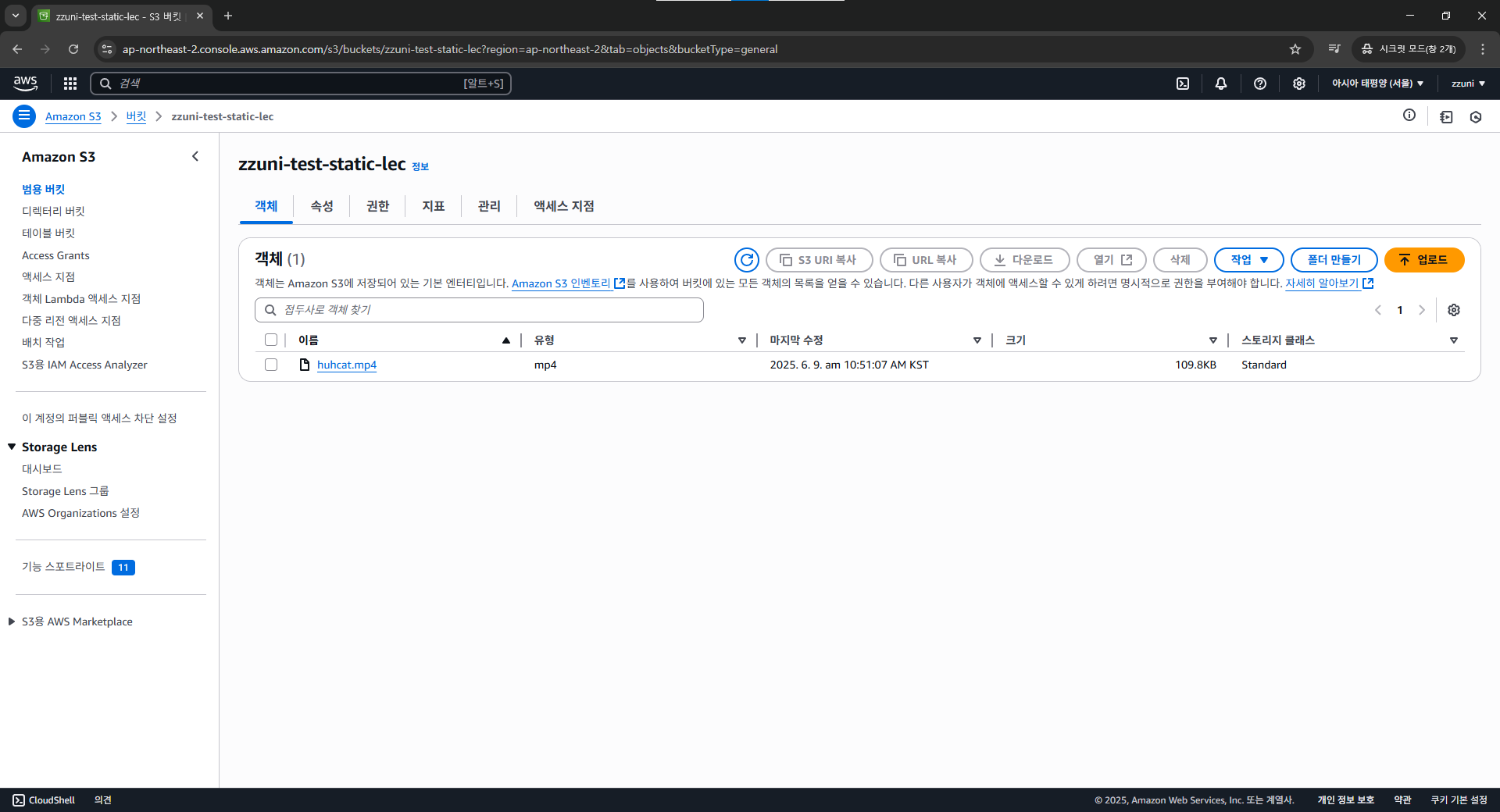Open the region selector 아시아 태평양 (서울)
This screenshot has width=1500, height=812.
pos(1377,84)
